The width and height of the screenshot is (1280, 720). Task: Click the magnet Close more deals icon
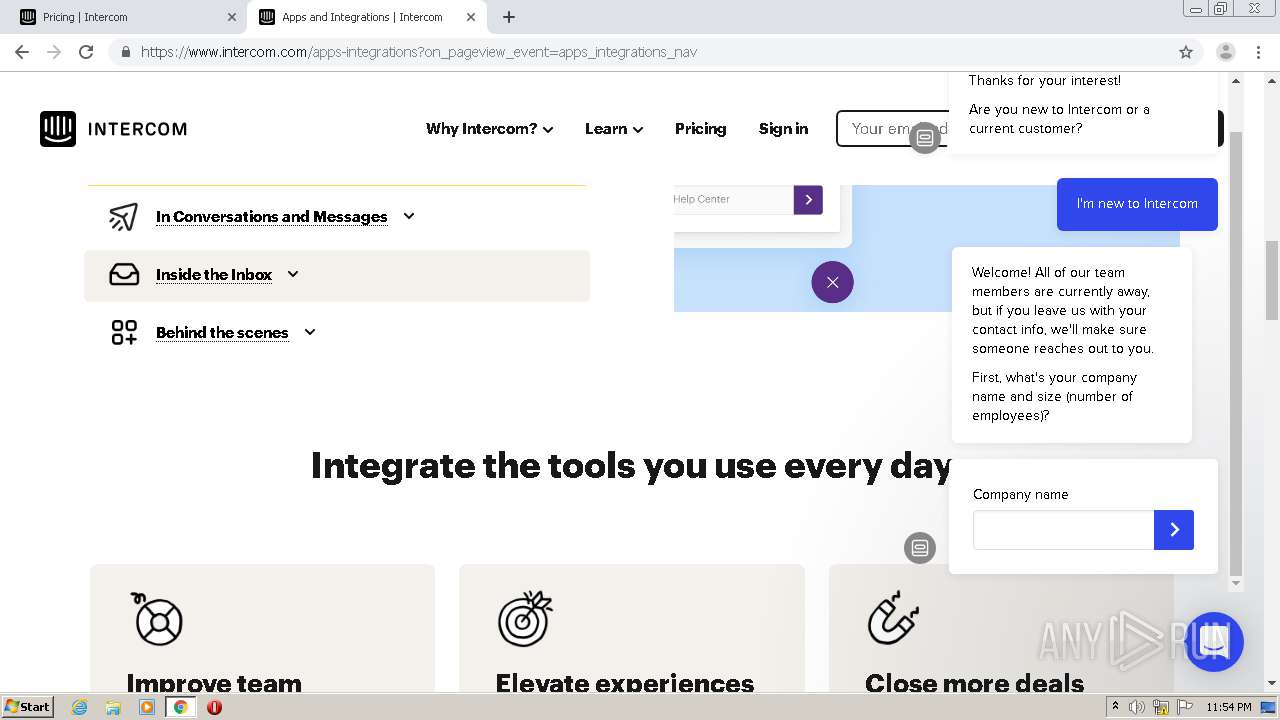pos(893,618)
